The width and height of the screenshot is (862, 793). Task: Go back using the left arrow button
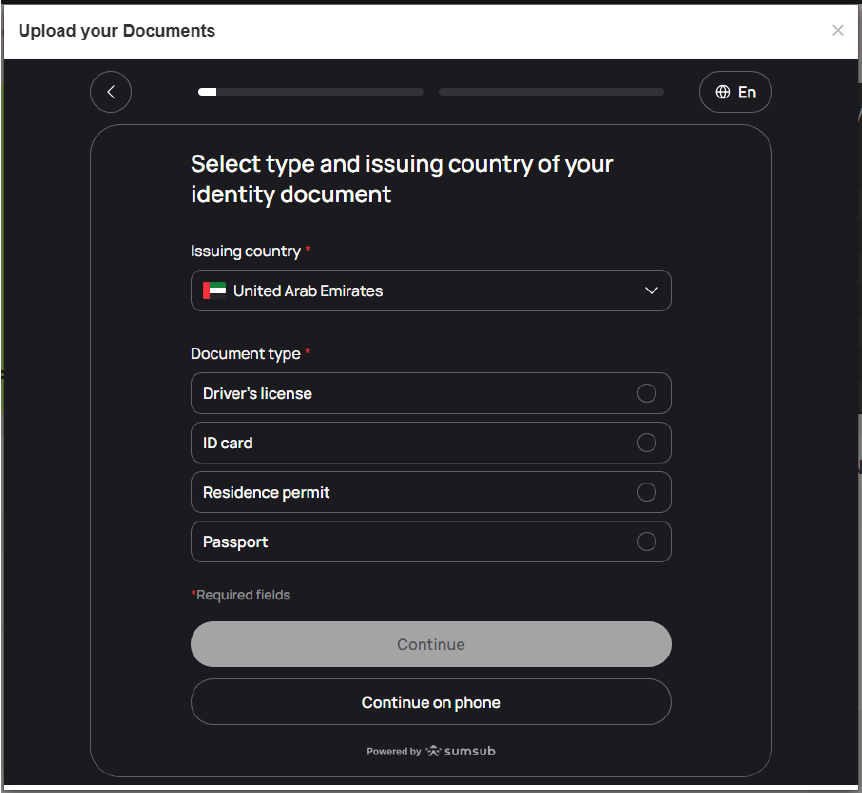click(111, 92)
